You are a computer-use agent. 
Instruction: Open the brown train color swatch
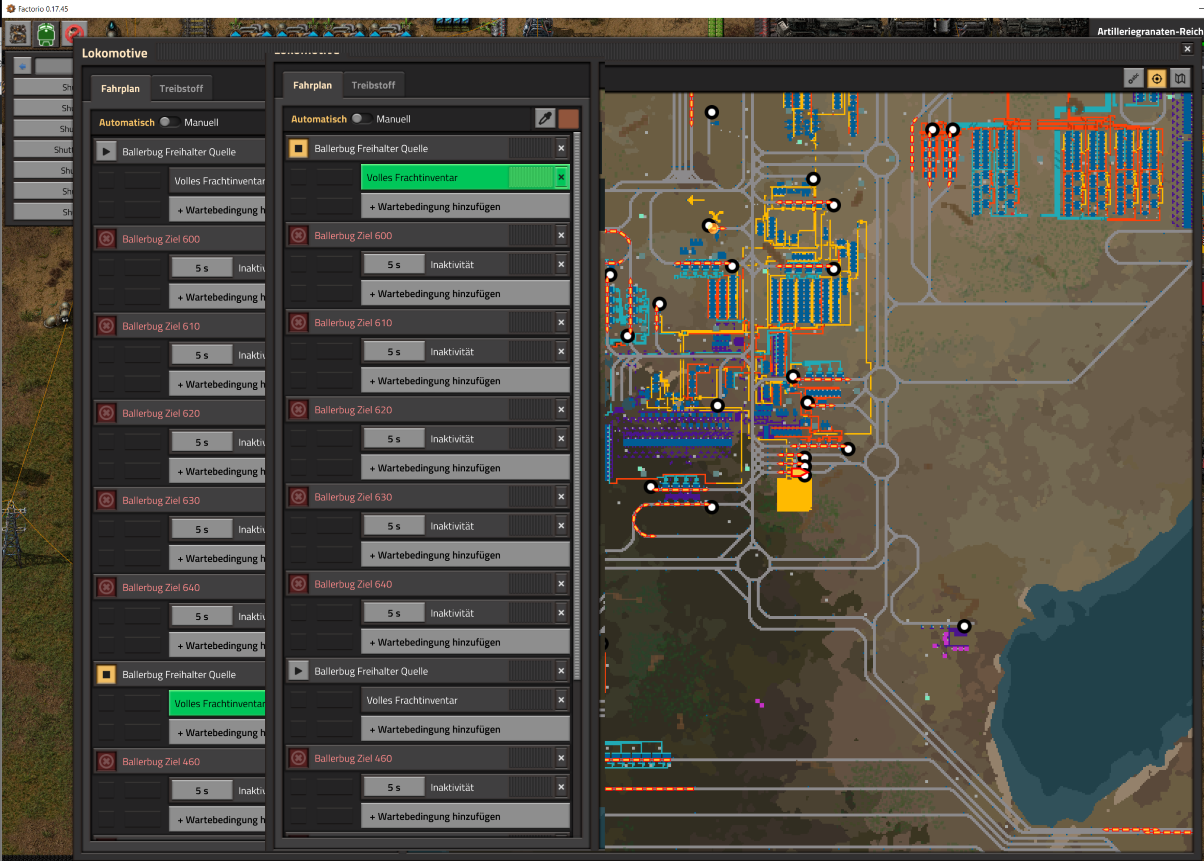569,118
